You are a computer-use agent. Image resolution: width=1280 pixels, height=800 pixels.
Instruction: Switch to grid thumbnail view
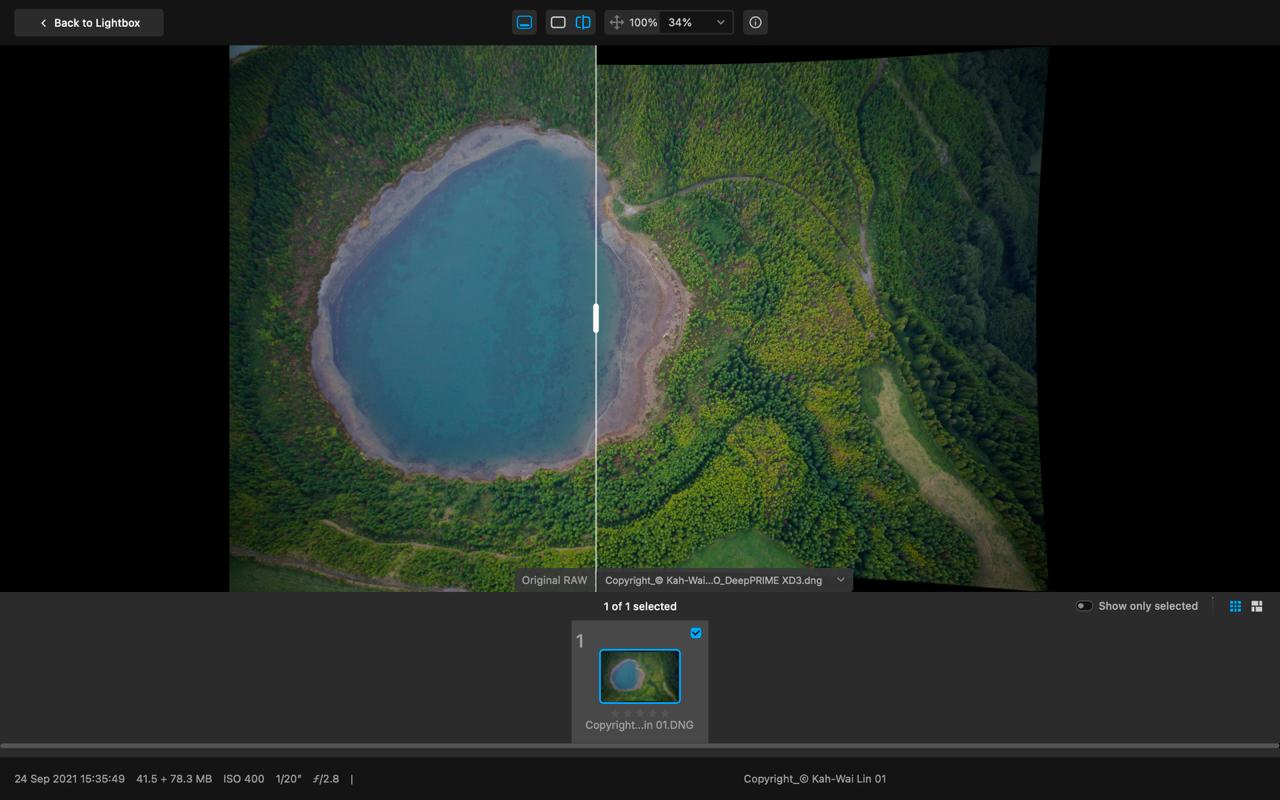[1234, 605]
